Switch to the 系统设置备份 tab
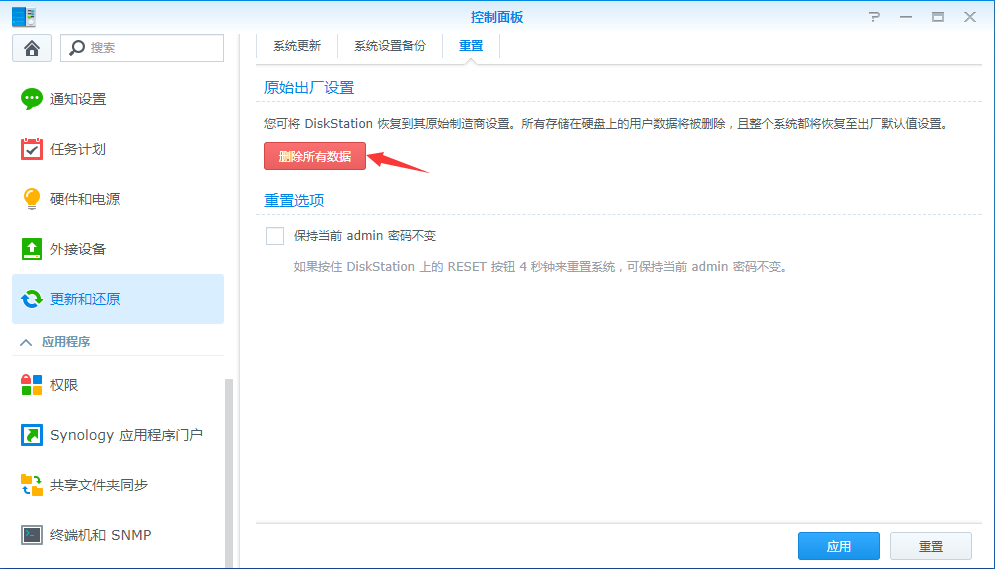995x569 pixels. tap(389, 46)
